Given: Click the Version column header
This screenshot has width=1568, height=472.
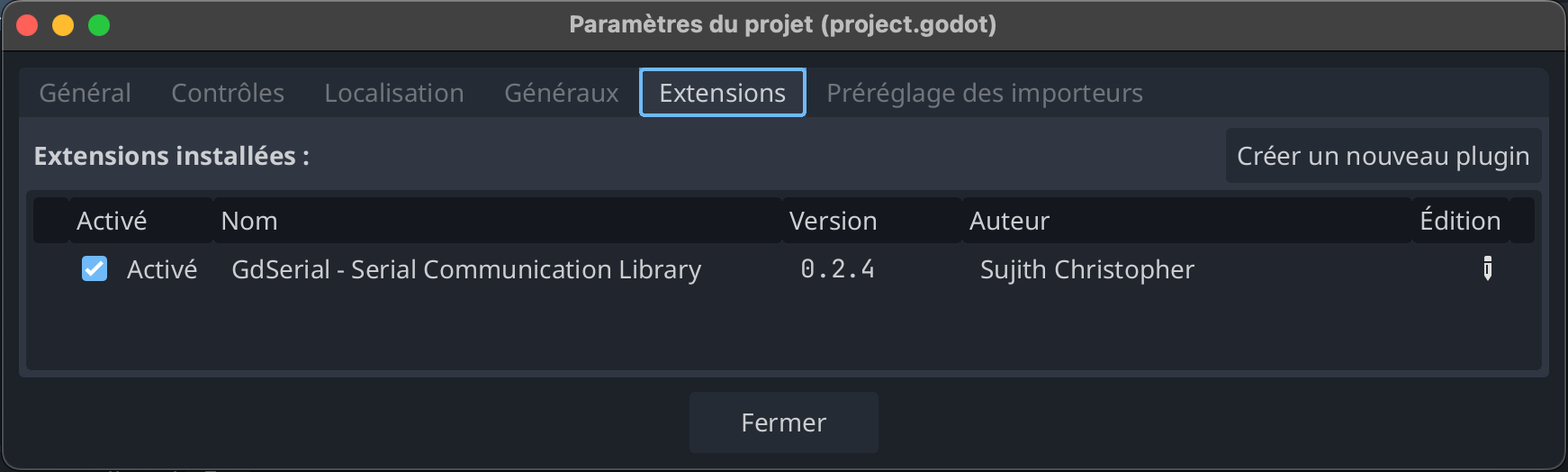Looking at the screenshot, I should pyautogui.click(x=833, y=221).
